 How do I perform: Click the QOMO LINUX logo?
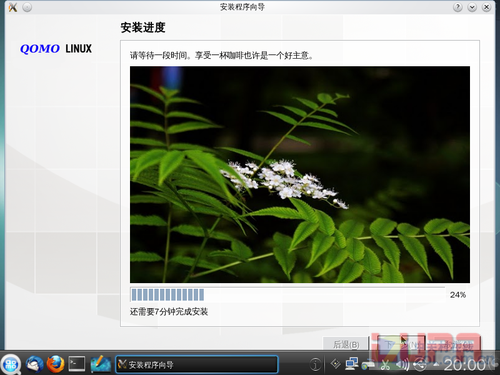[56, 49]
